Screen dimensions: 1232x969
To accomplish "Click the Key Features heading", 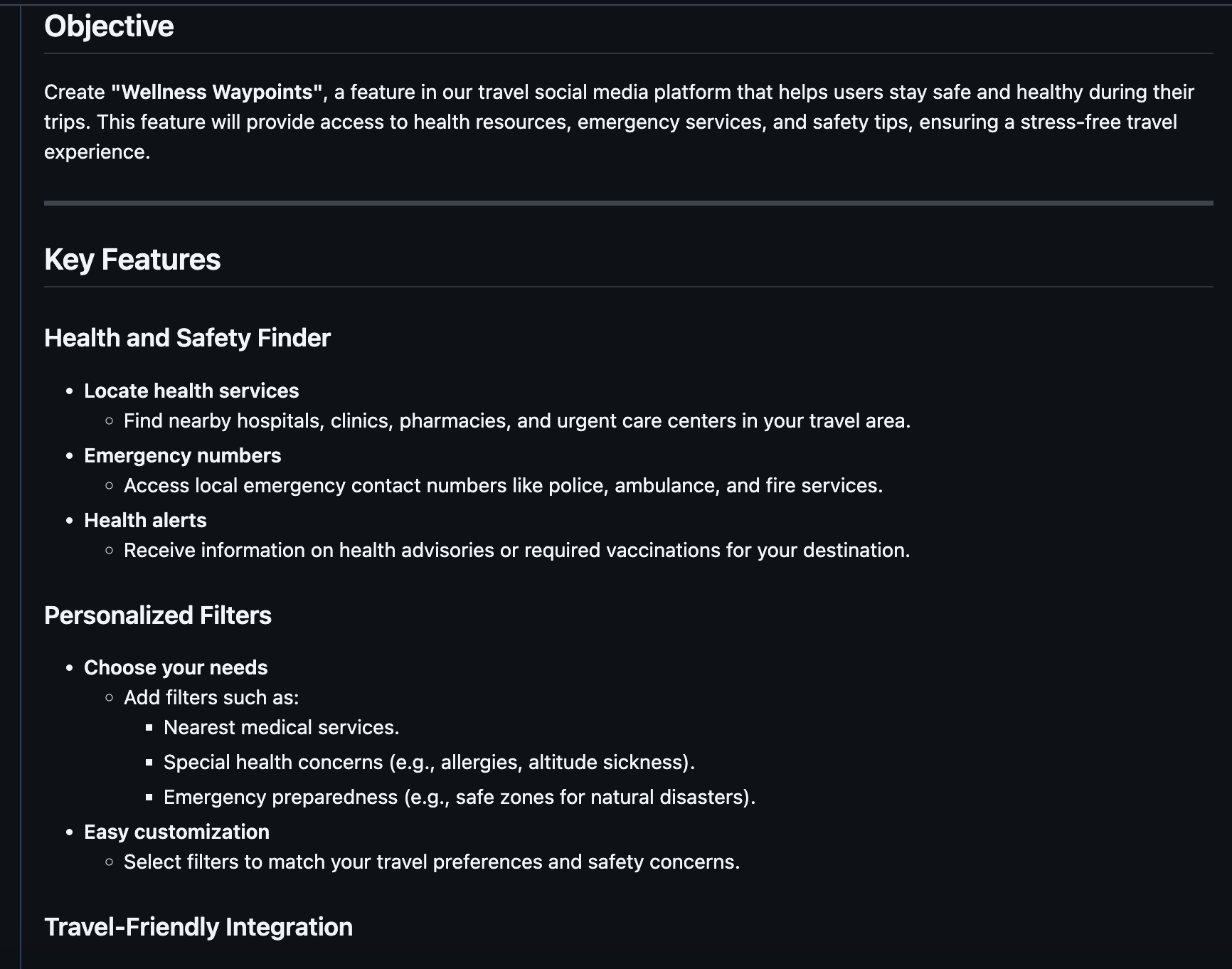I will click(132, 260).
